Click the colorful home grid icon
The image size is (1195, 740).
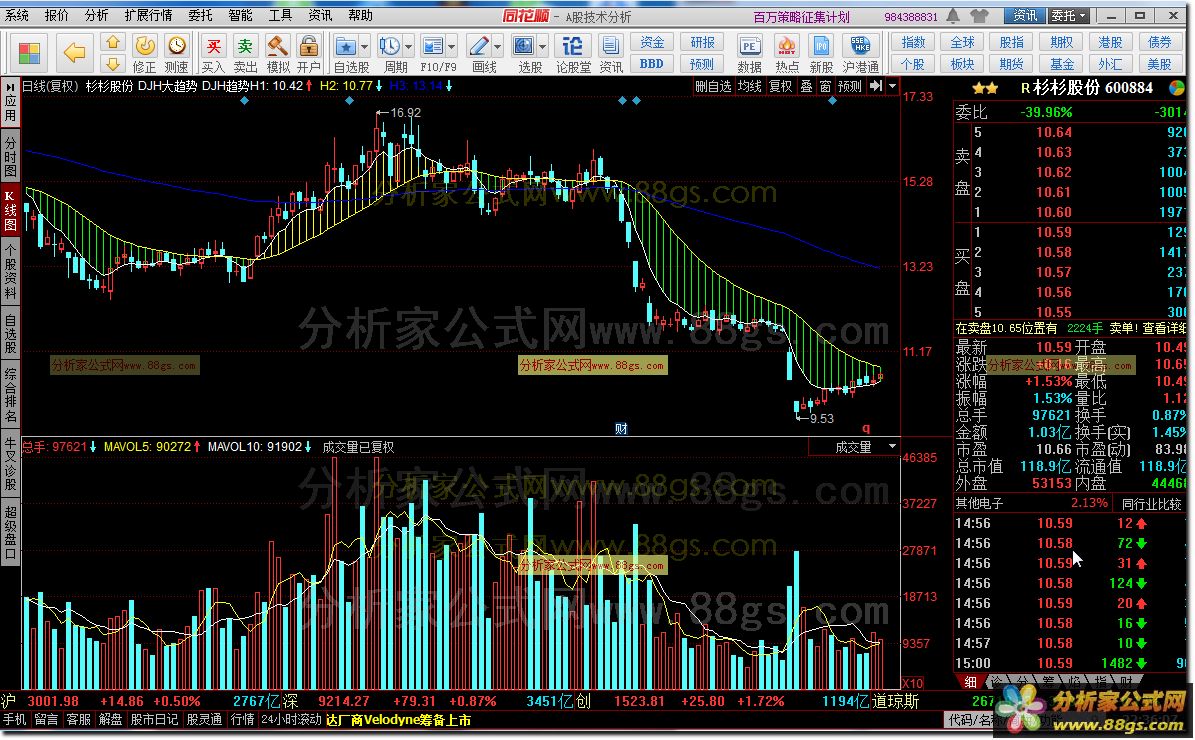point(30,53)
